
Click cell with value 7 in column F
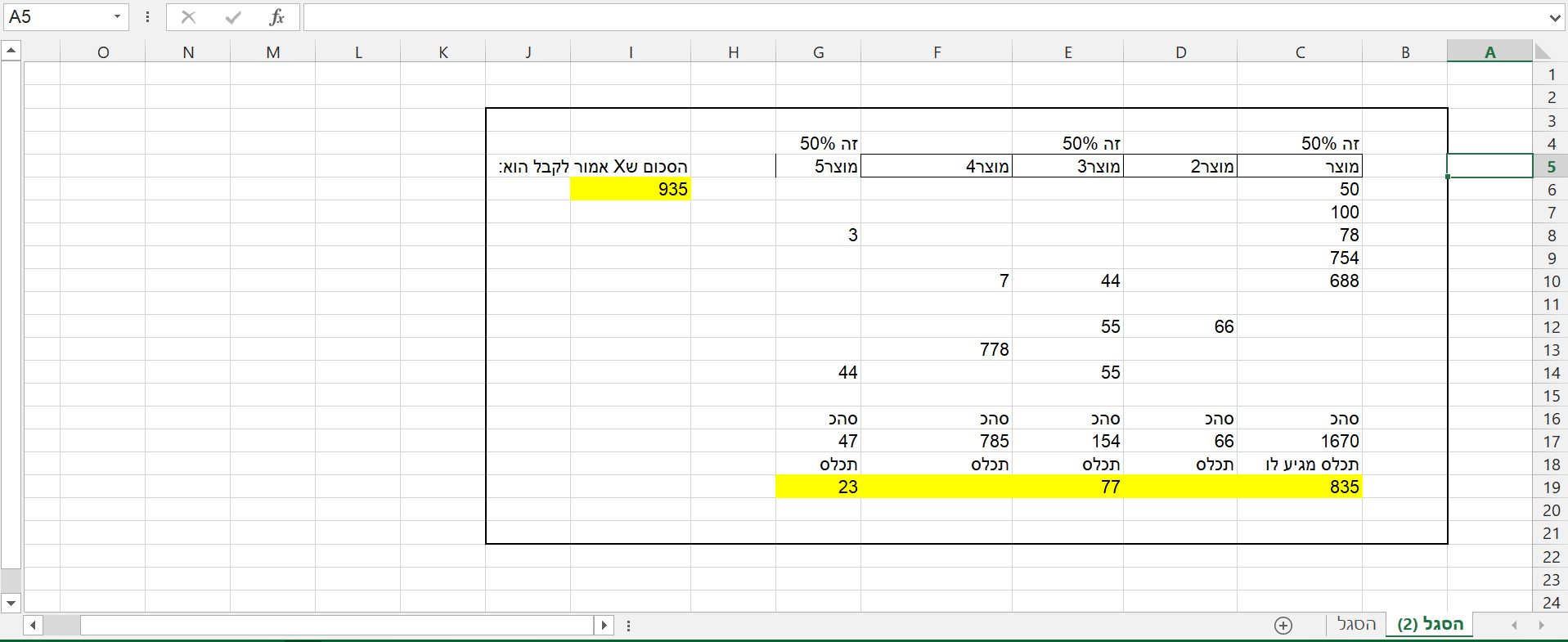pyautogui.click(x=937, y=281)
